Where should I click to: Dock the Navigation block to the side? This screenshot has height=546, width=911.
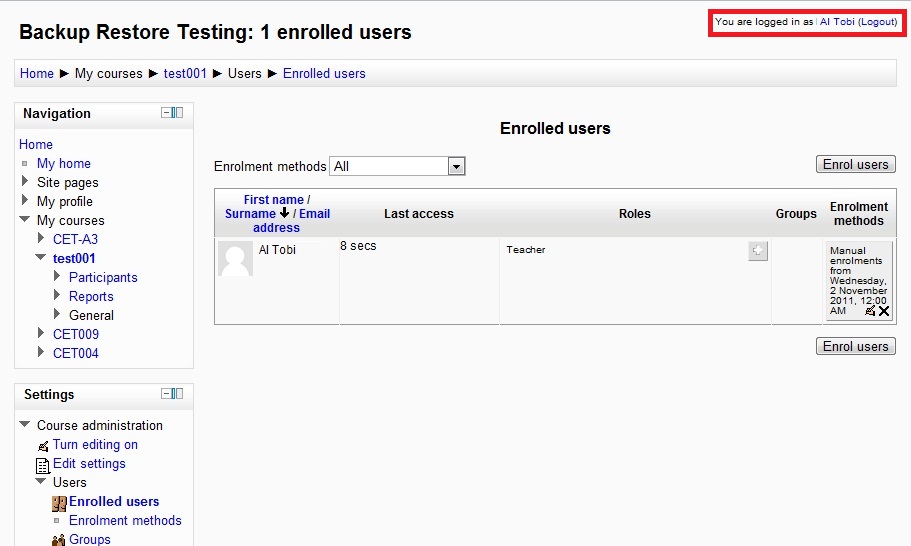tap(177, 113)
